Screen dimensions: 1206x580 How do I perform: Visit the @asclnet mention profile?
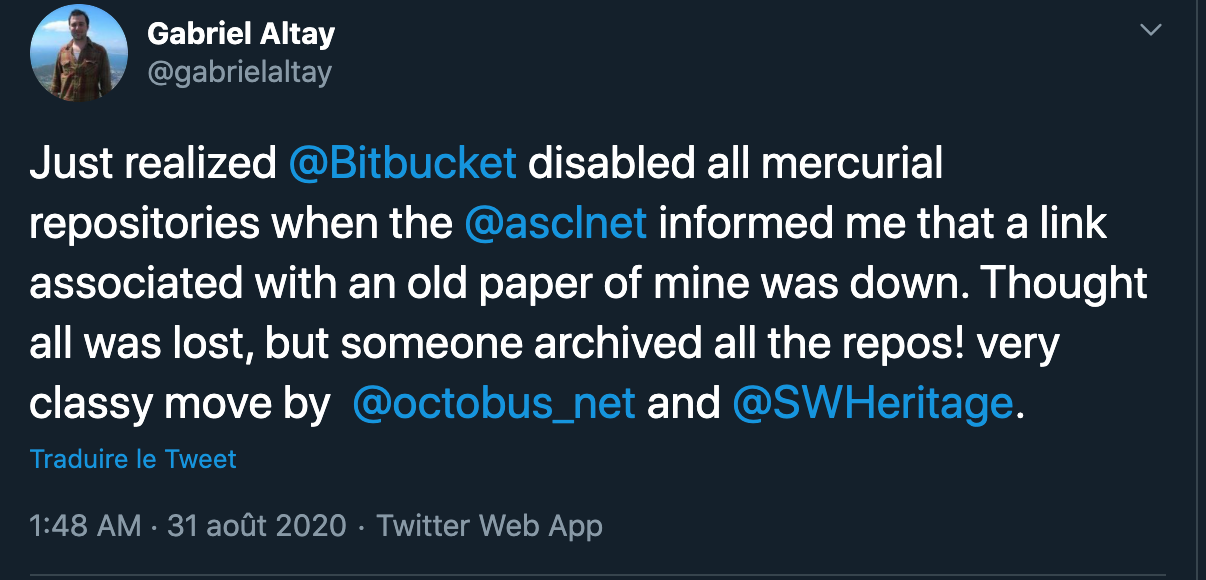tap(555, 224)
